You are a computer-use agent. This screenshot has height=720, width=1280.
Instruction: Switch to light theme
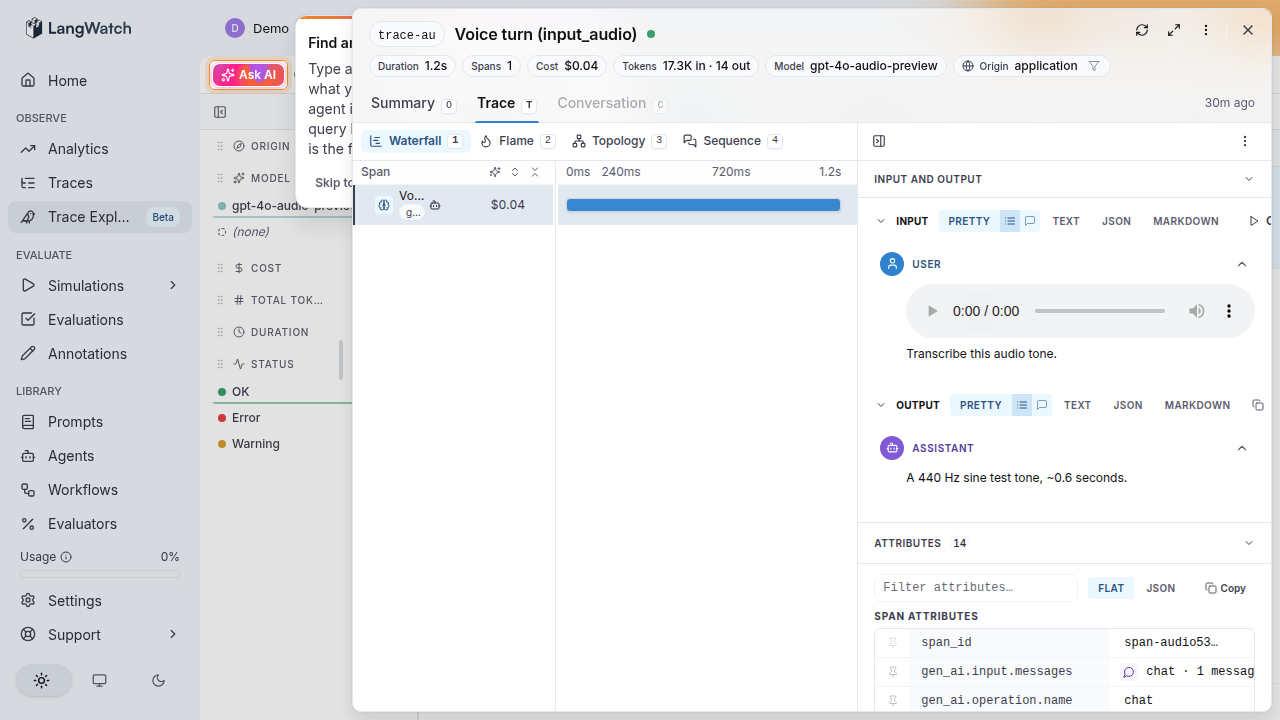[x=42, y=680]
